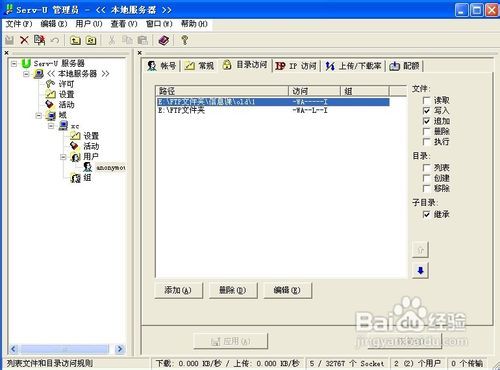
Task: Open the 帮助(H) menu
Action: tap(194, 24)
